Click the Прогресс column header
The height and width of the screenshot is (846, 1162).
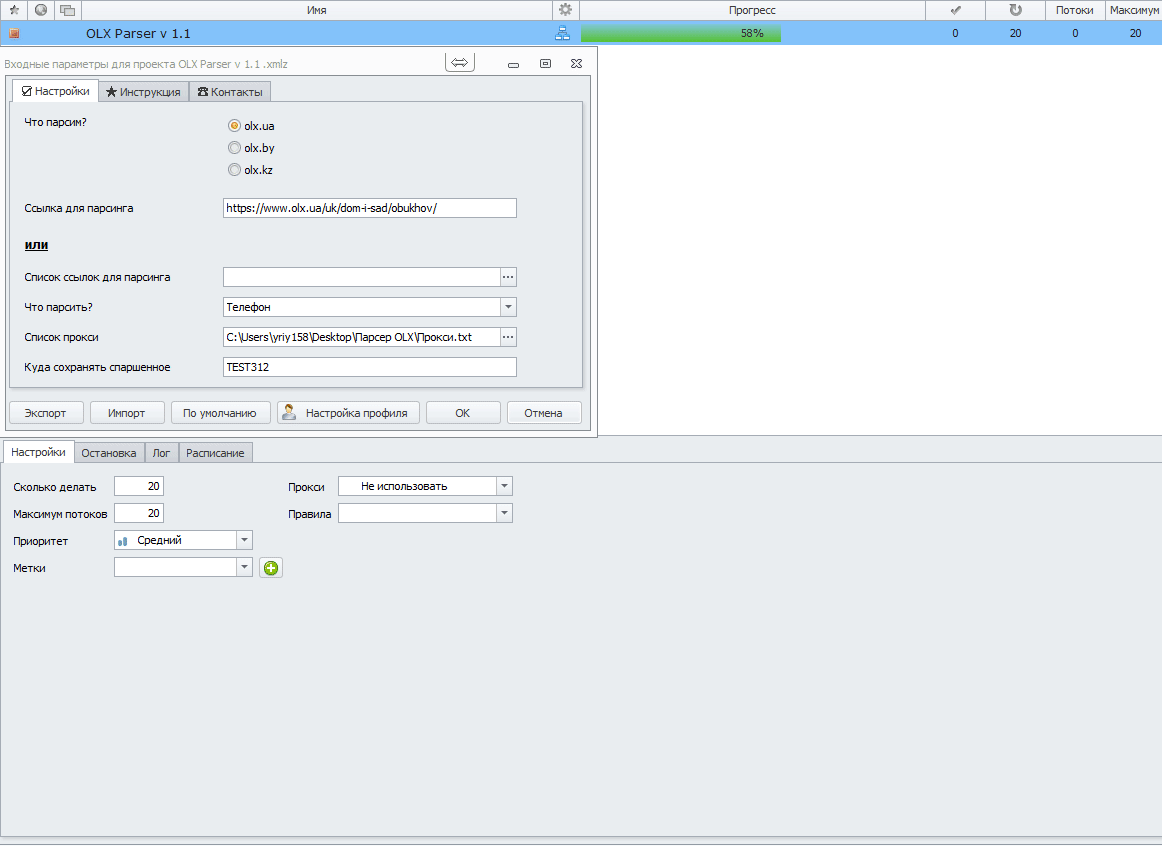point(752,10)
